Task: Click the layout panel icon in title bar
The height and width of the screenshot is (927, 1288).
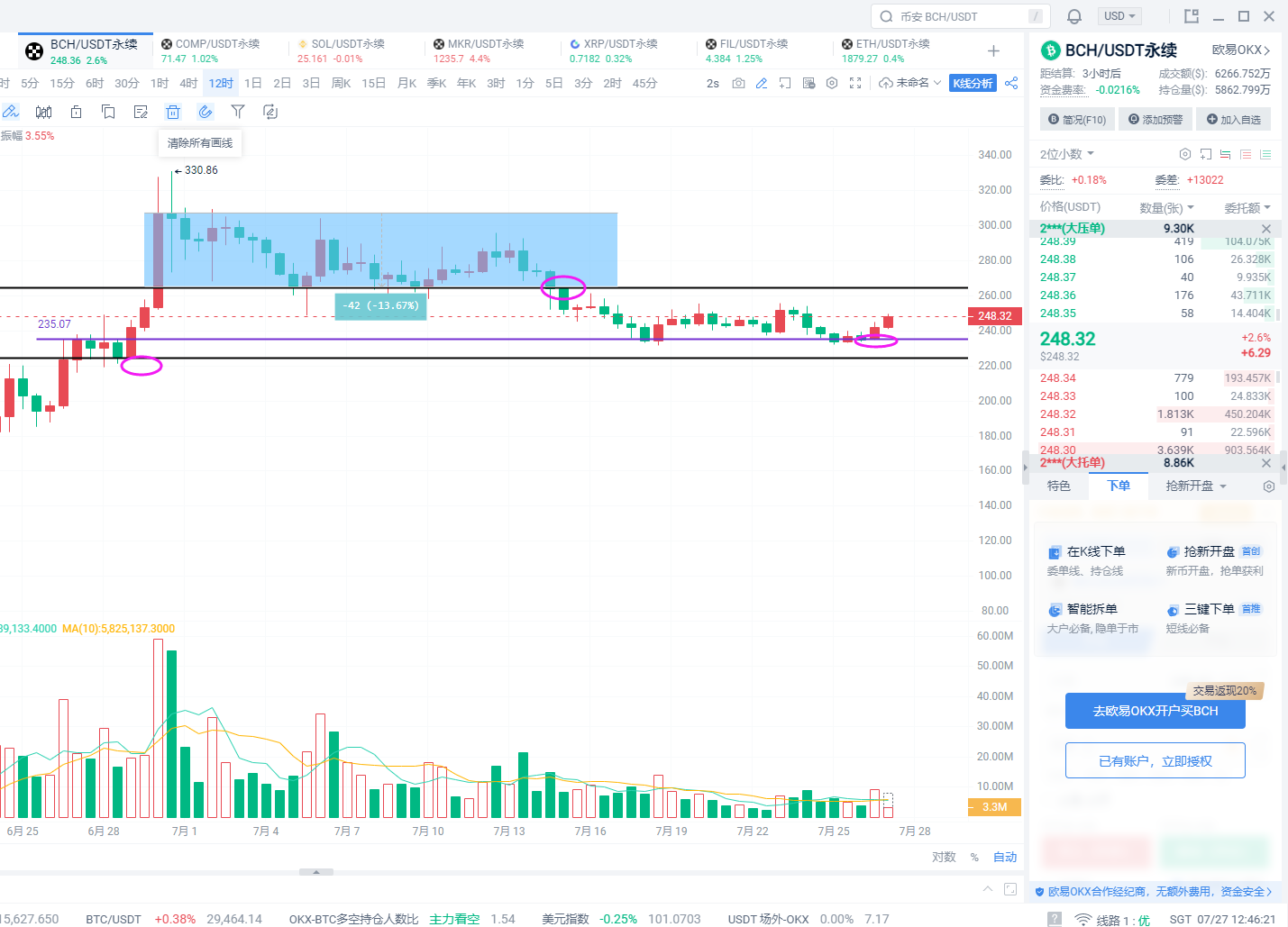Action: tap(1192, 16)
